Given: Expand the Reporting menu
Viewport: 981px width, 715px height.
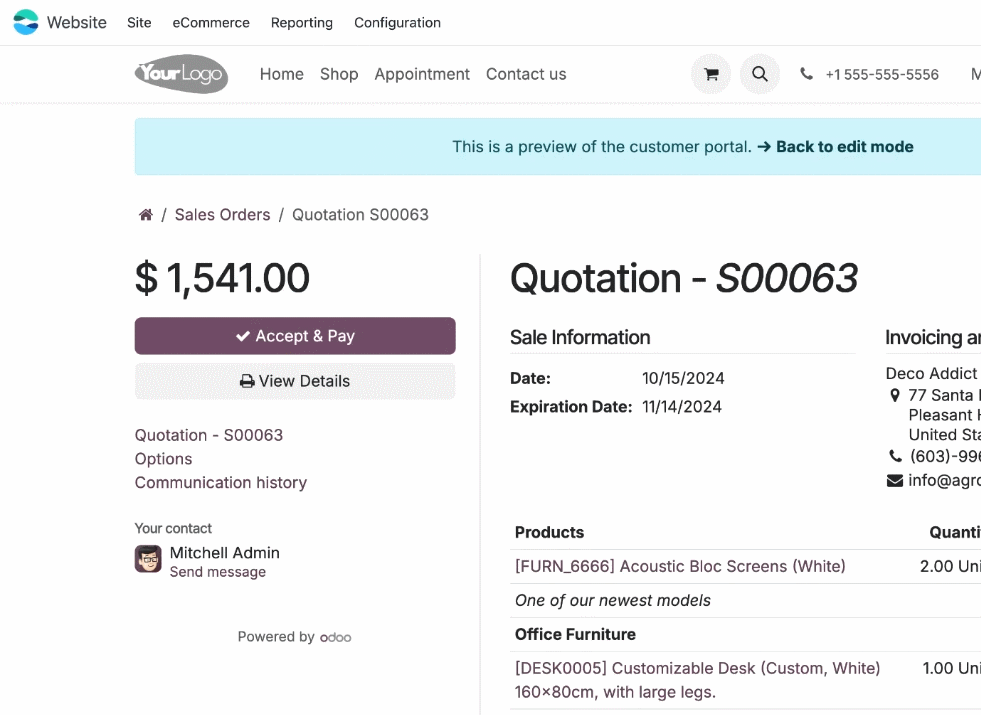Looking at the screenshot, I should pyautogui.click(x=302, y=23).
